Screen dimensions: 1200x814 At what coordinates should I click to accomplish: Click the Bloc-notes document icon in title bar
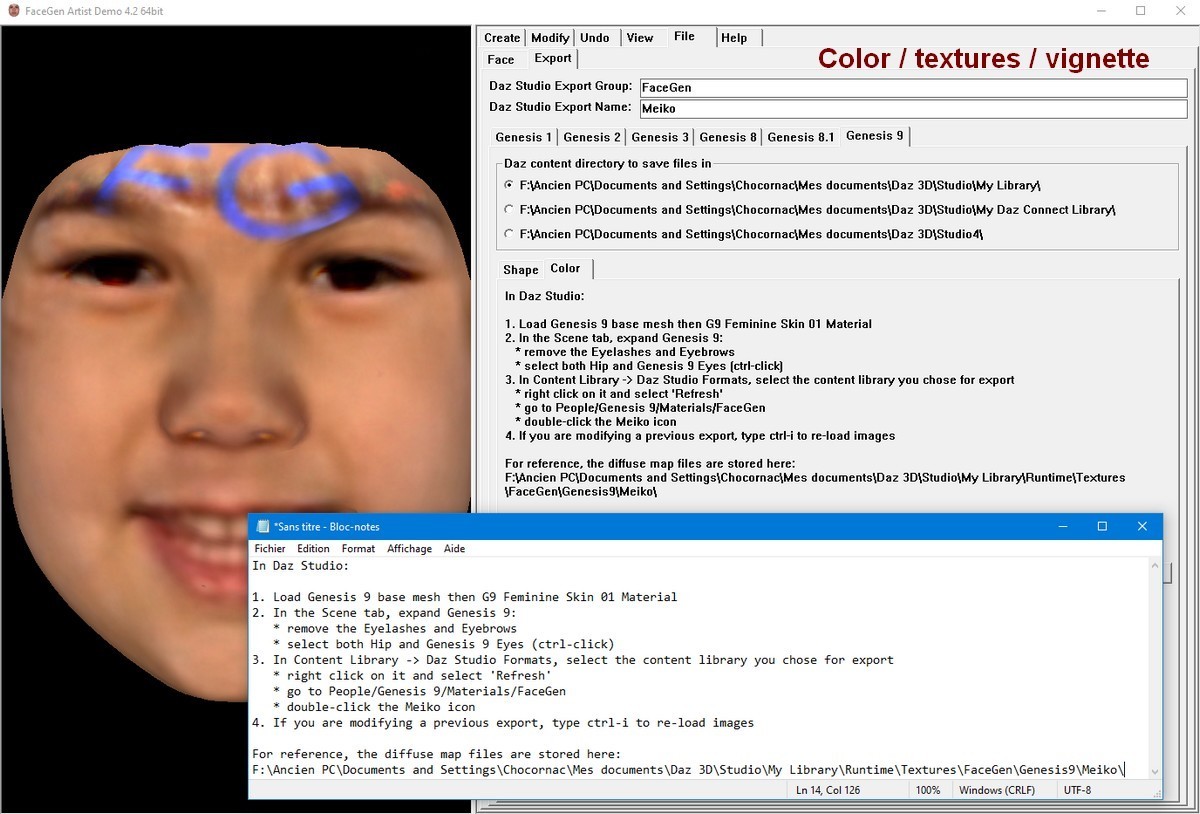(263, 527)
